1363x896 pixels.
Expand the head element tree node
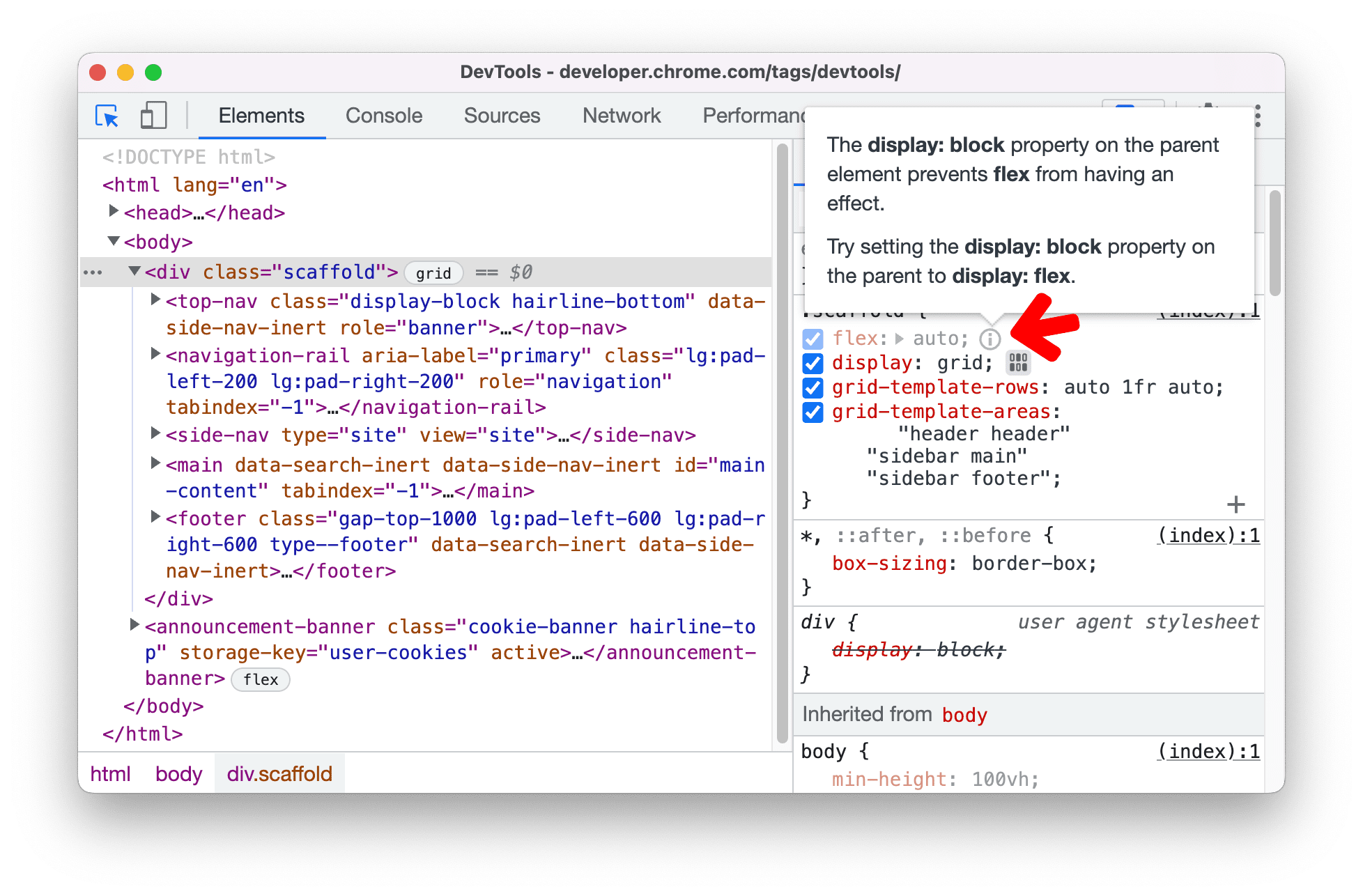point(115,212)
